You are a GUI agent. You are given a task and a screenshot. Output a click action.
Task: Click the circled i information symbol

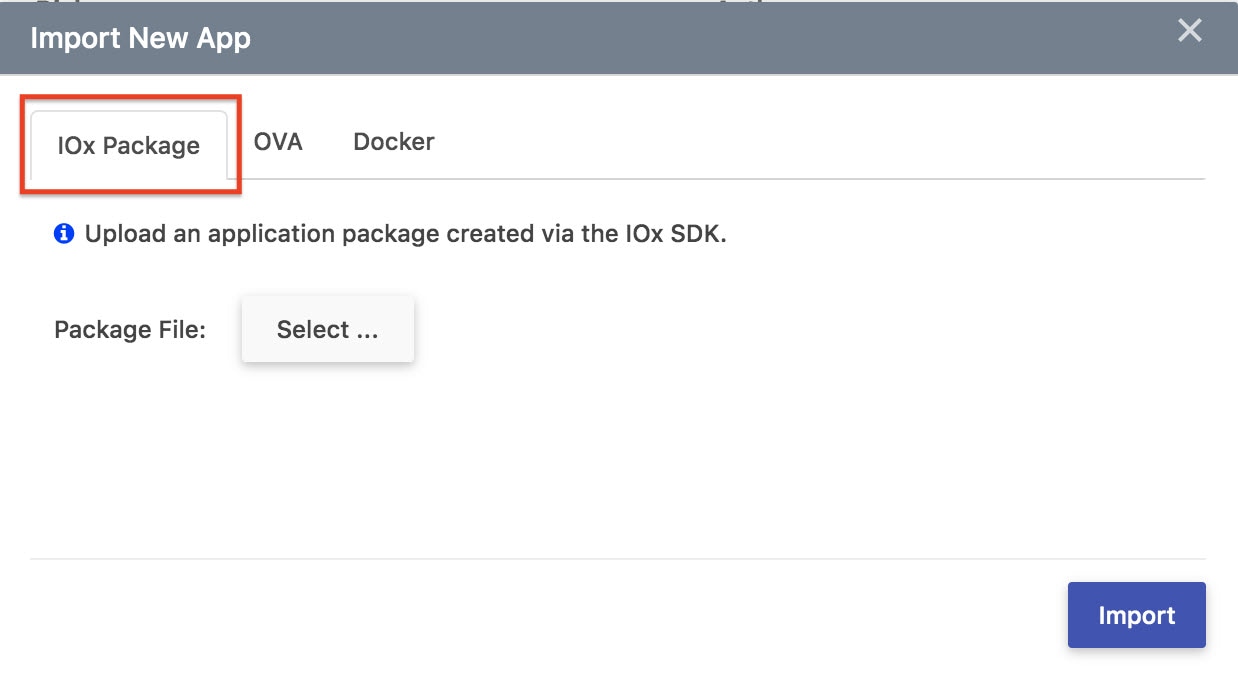[x=64, y=235]
